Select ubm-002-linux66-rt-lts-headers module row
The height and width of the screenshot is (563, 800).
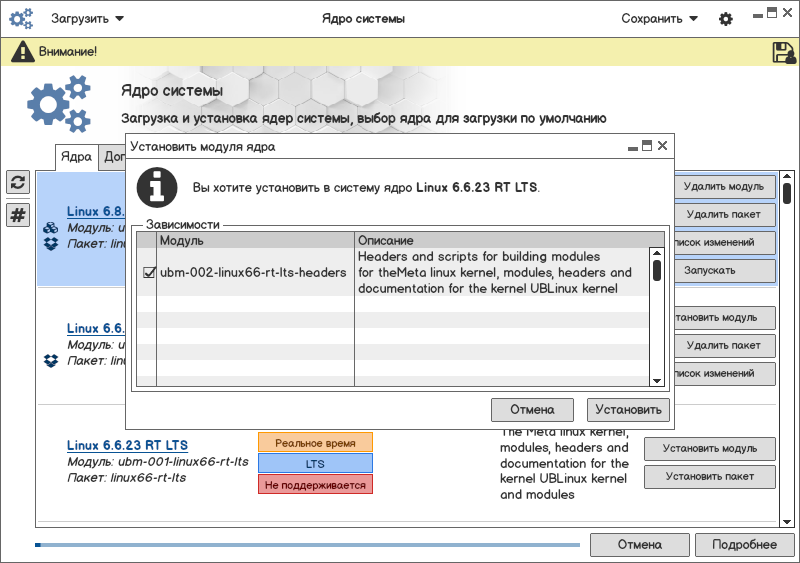392,273
